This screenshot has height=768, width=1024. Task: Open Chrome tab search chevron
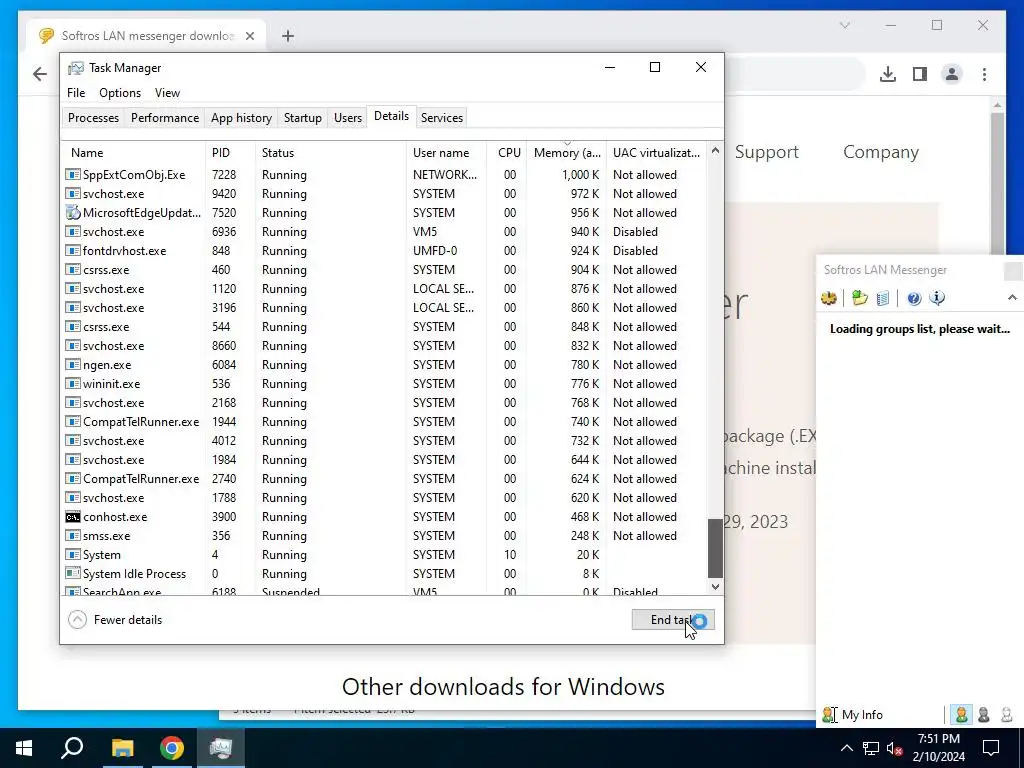tap(844, 25)
